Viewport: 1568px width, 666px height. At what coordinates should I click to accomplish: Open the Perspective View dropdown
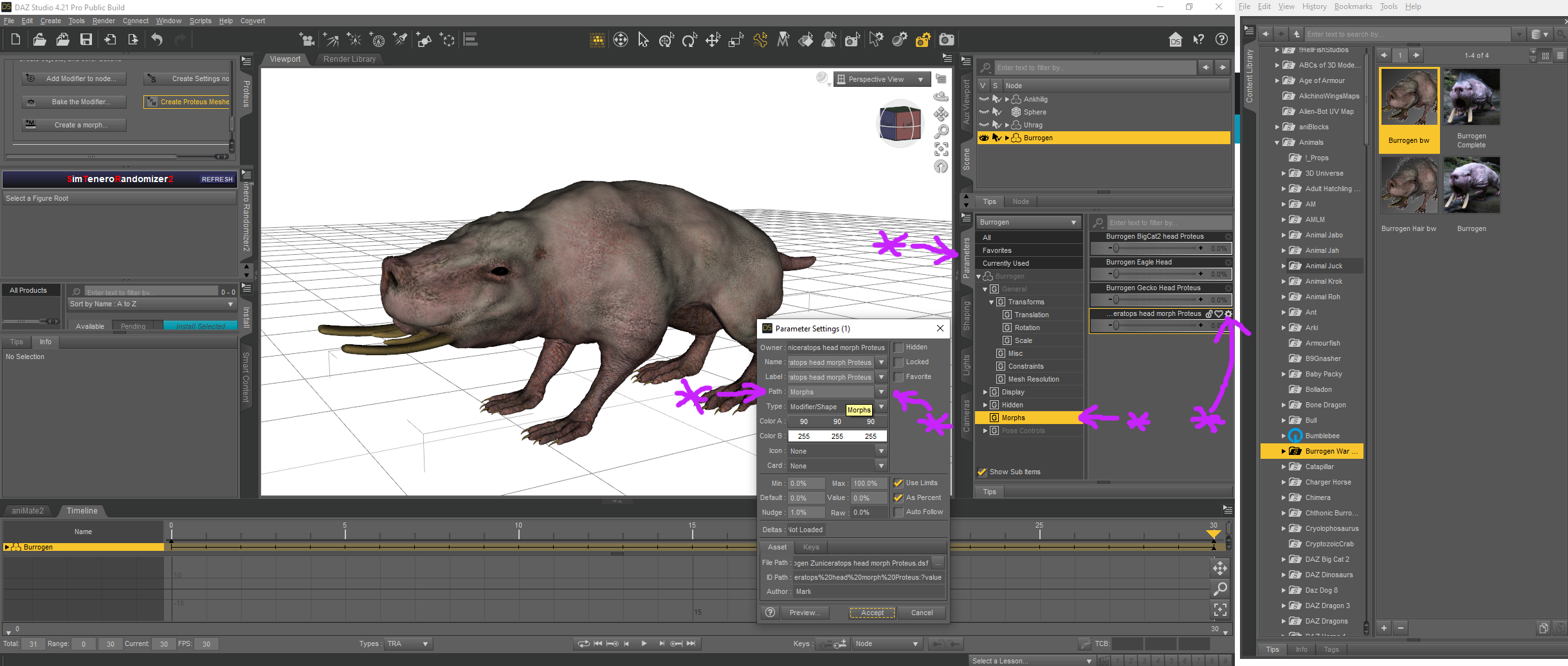[x=882, y=80]
